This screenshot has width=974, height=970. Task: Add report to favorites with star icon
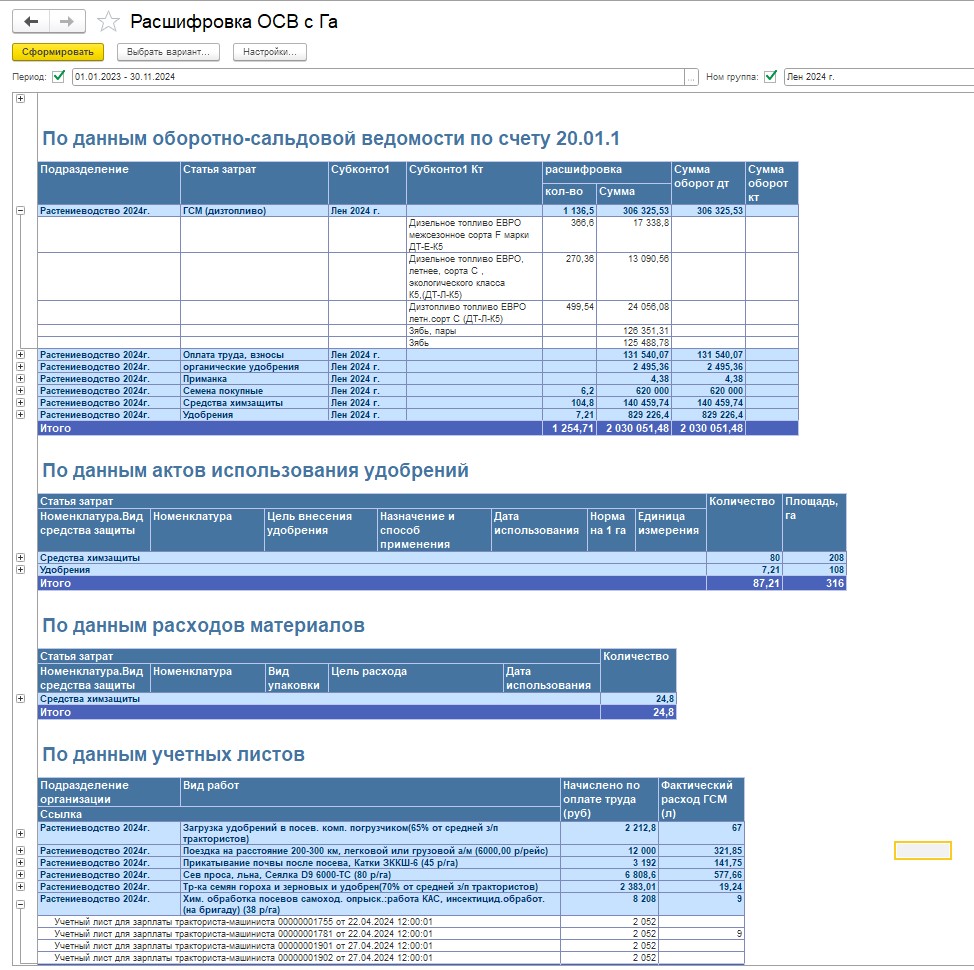click(x=108, y=22)
